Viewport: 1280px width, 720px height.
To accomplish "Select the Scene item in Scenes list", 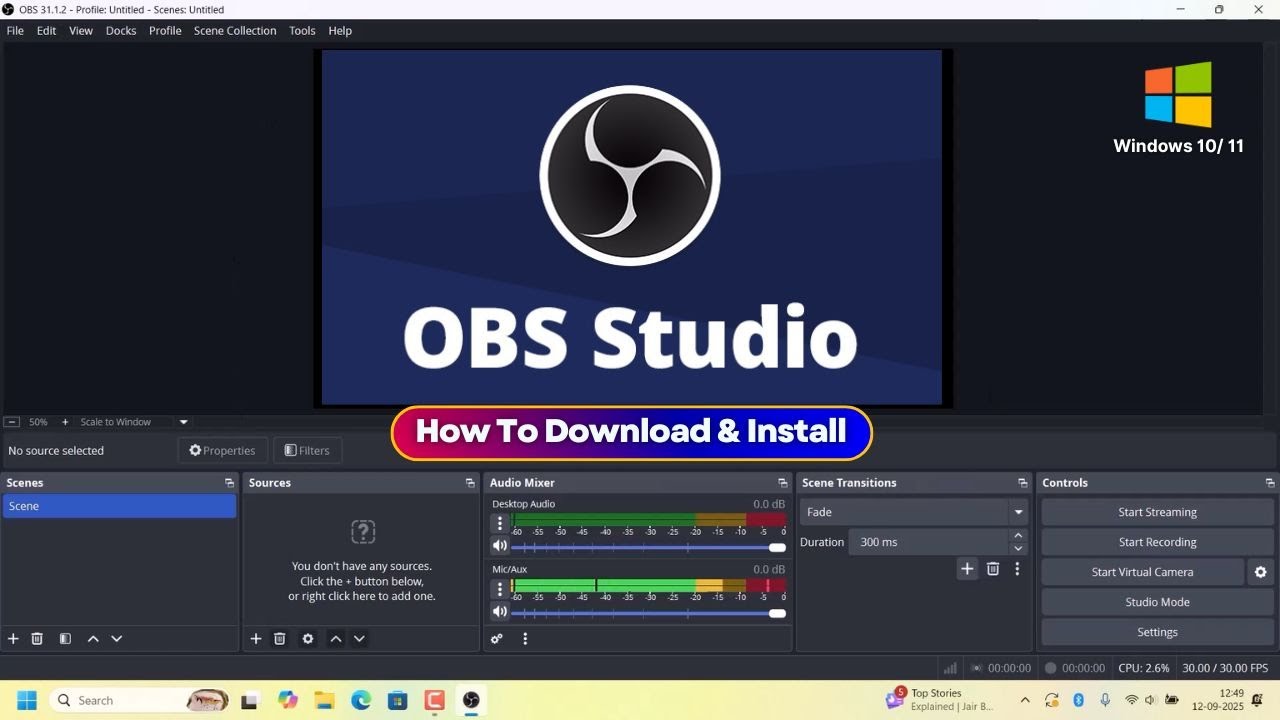I will [x=119, y=506].
